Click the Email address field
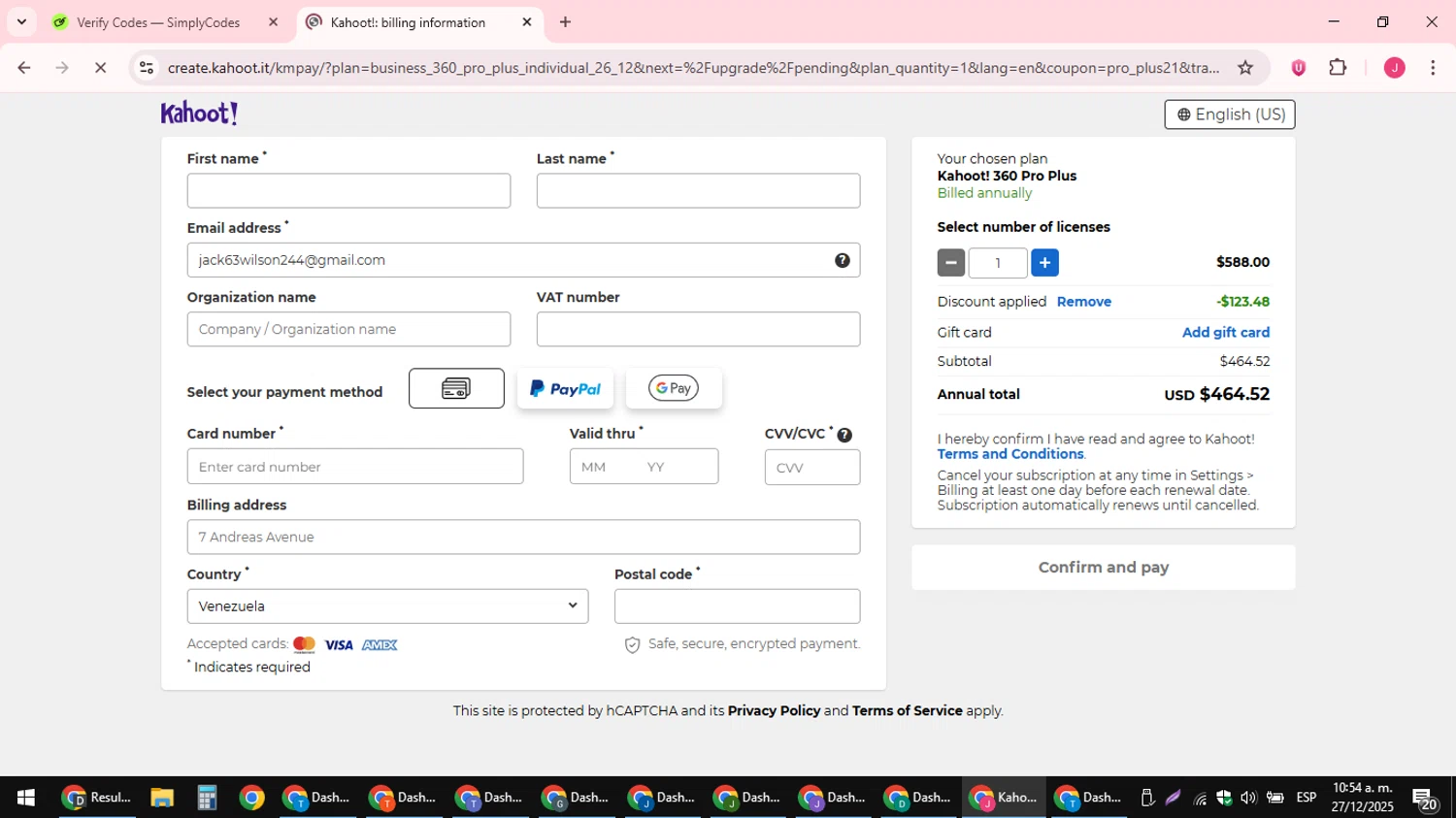This screenshot has width=1456, height=818. point(523,260)
